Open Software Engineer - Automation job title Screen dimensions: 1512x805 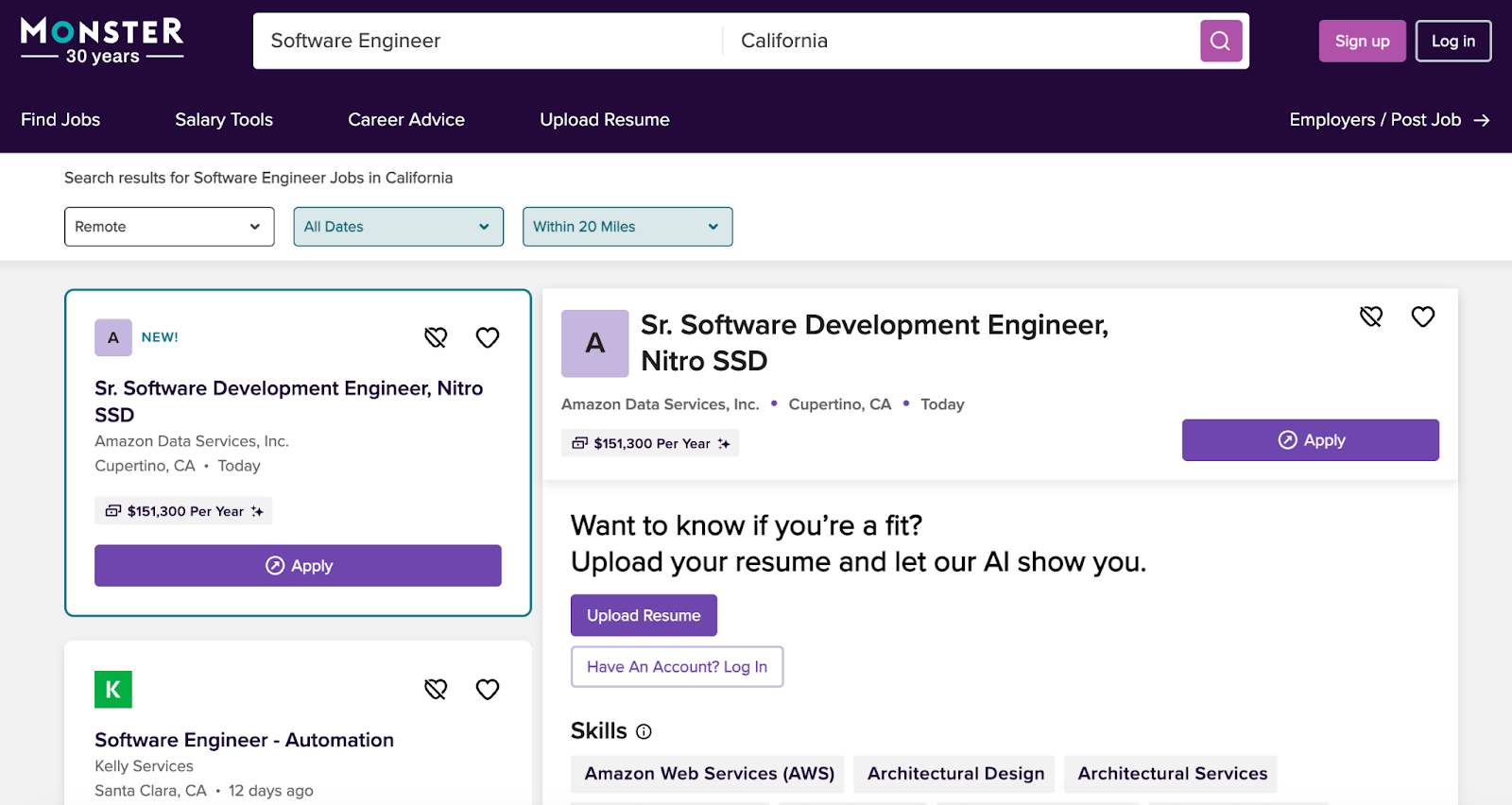[x=244, y=740]
